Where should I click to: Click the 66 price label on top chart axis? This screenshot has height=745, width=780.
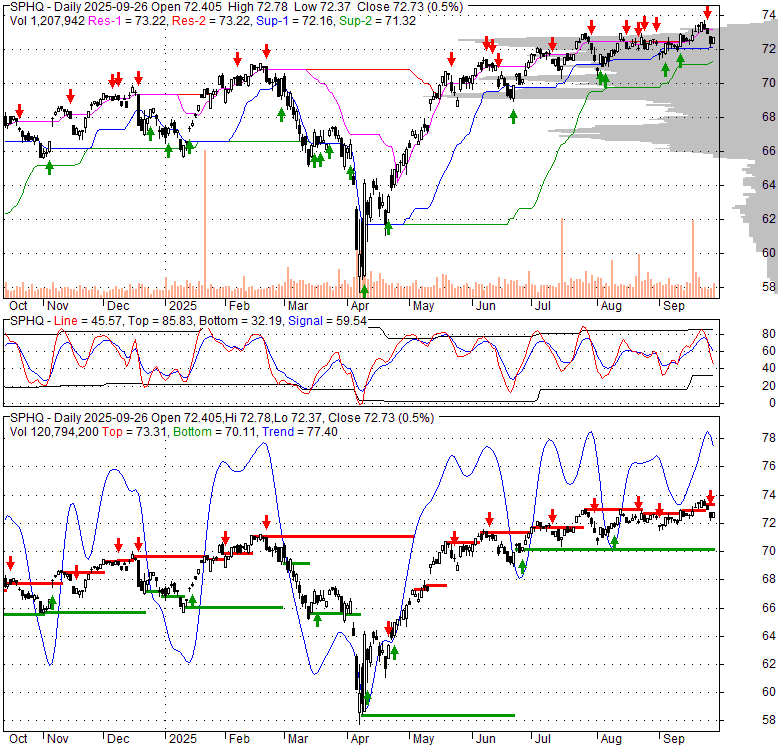click(769, 151)
